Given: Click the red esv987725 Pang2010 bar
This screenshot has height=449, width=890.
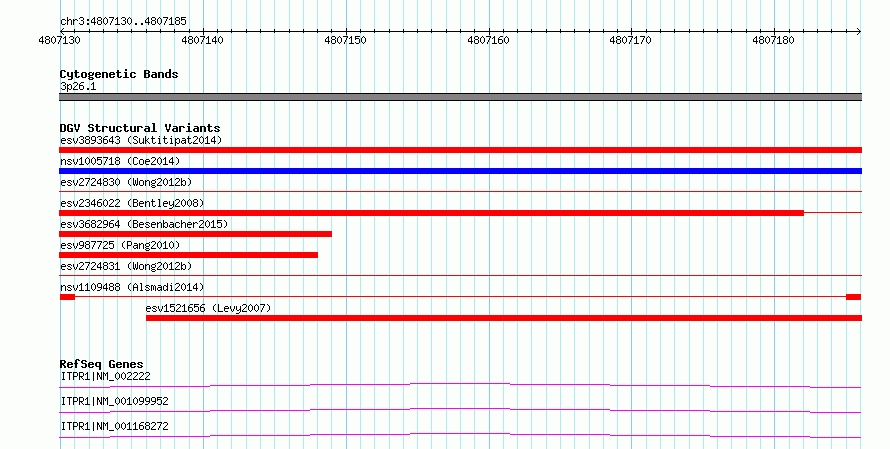Looking at the screenshot, I should [188, 255].
